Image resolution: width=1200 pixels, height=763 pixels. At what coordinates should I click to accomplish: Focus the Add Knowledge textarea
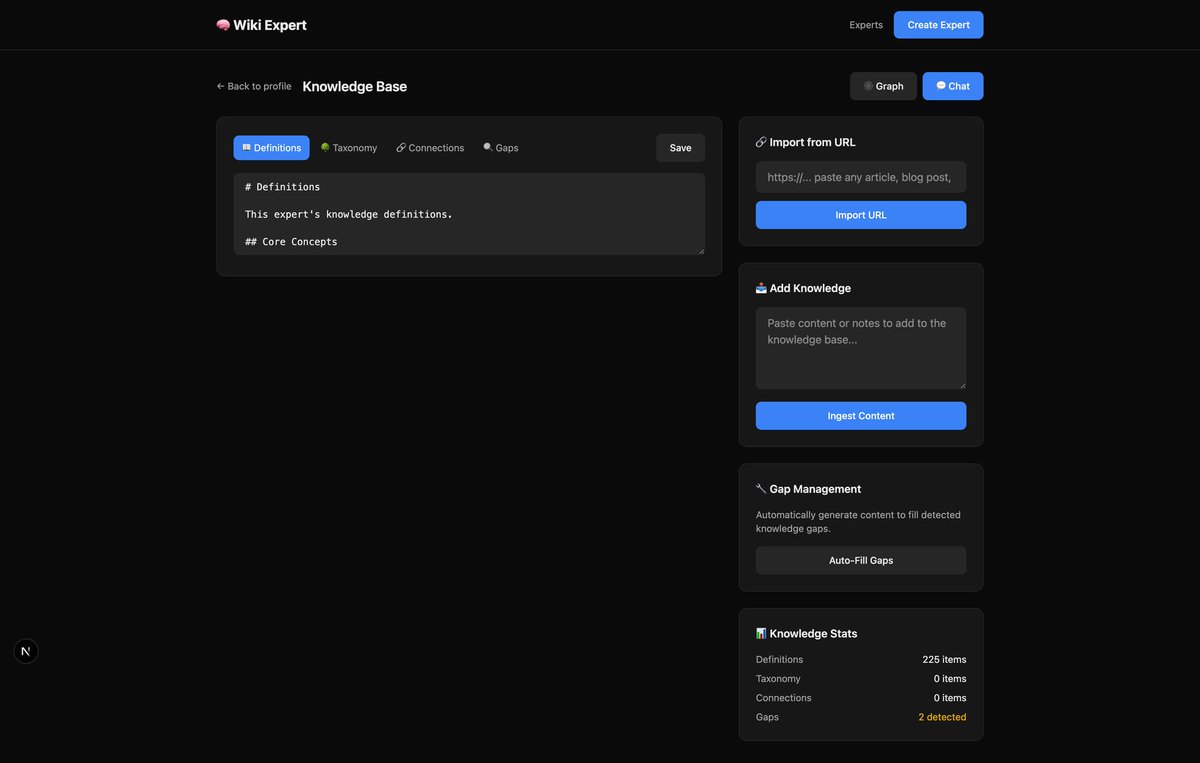(x=861, y=348)
